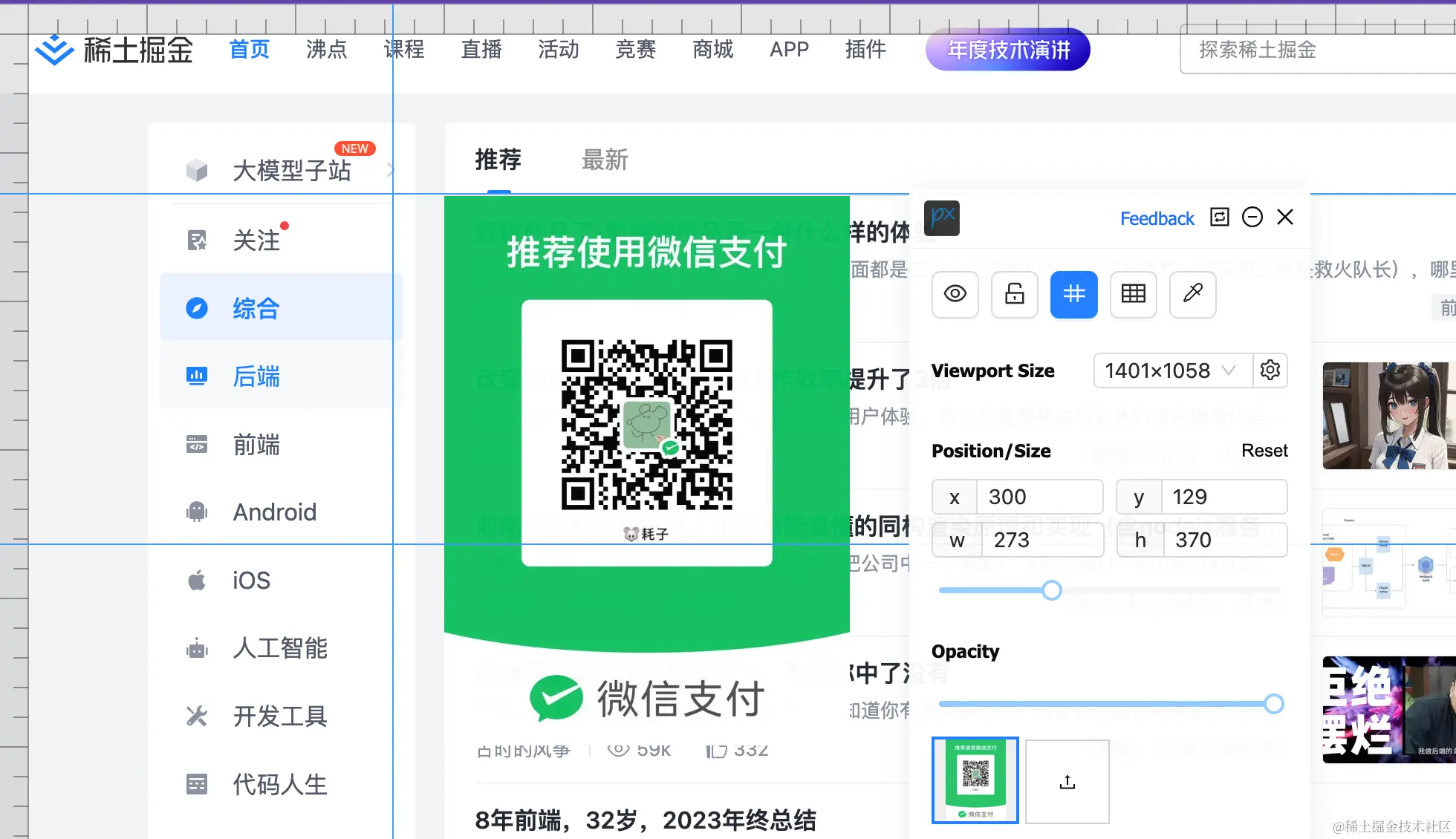This screenshot has width=1456, height=839.
Task: Open the 沸点 navigation menu item
Action: 326,50
